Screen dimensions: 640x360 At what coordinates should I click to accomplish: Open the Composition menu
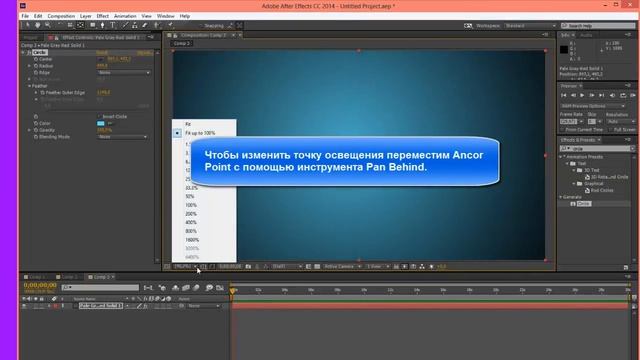[61, 16]
